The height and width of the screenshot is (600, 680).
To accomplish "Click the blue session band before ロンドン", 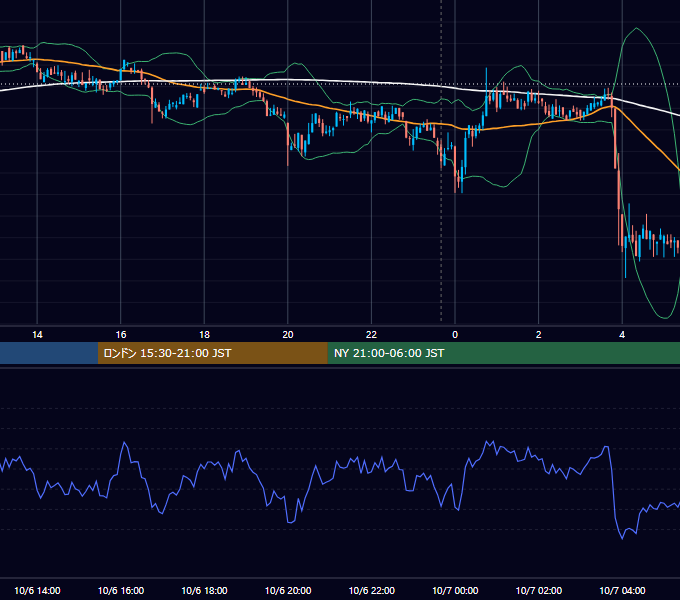I will (49, 353).
